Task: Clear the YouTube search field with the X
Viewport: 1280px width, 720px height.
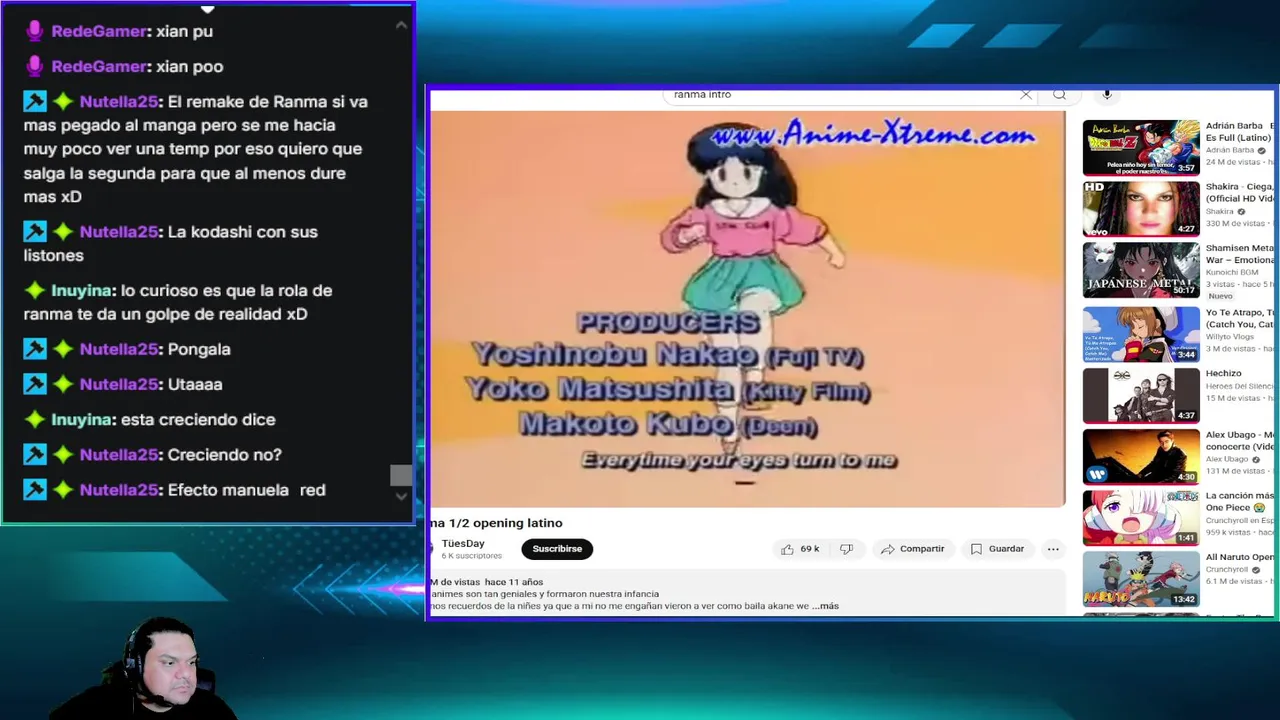Action: [1025, 94]
